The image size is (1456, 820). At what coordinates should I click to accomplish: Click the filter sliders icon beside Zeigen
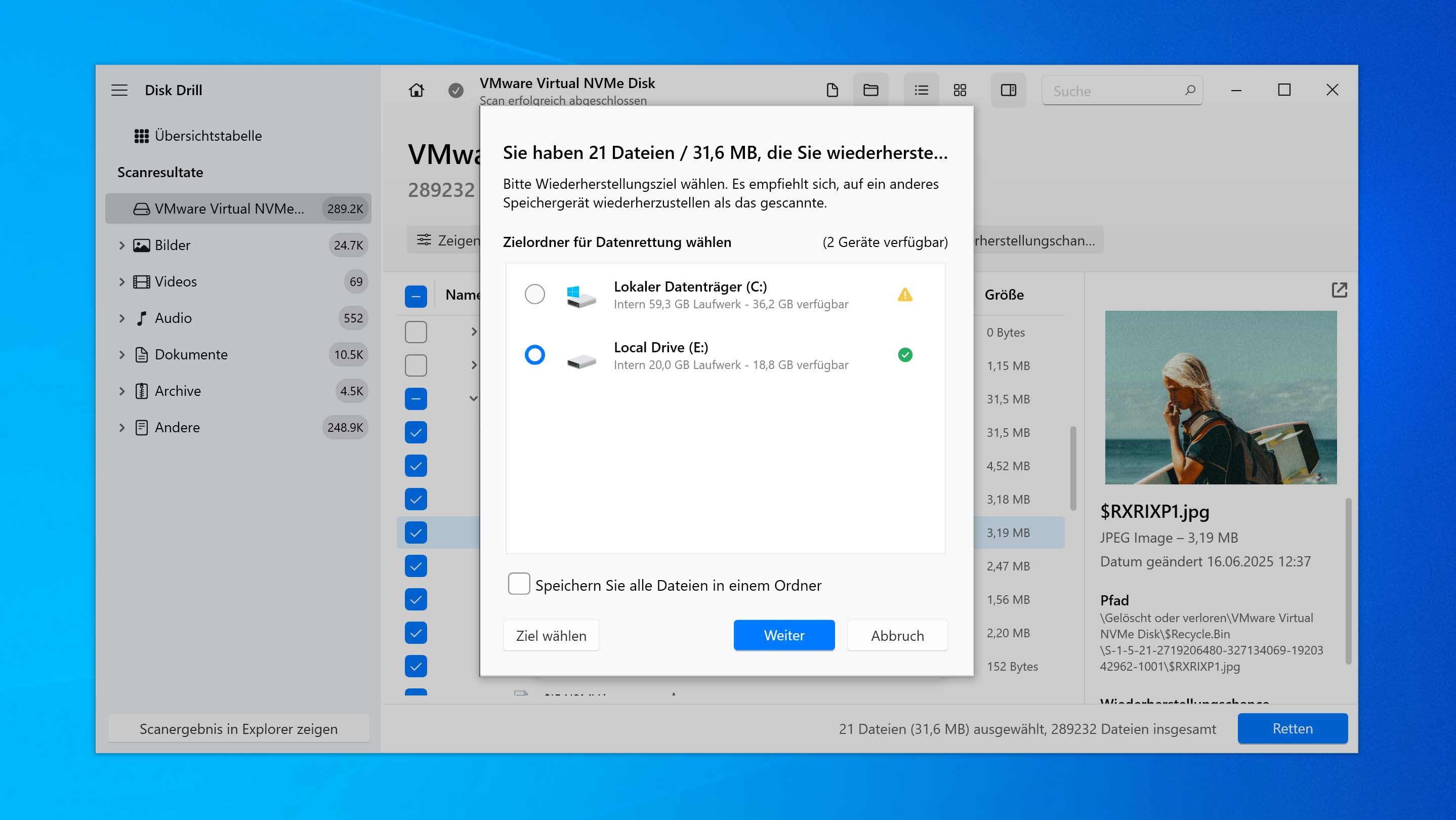tap(424, 239)
